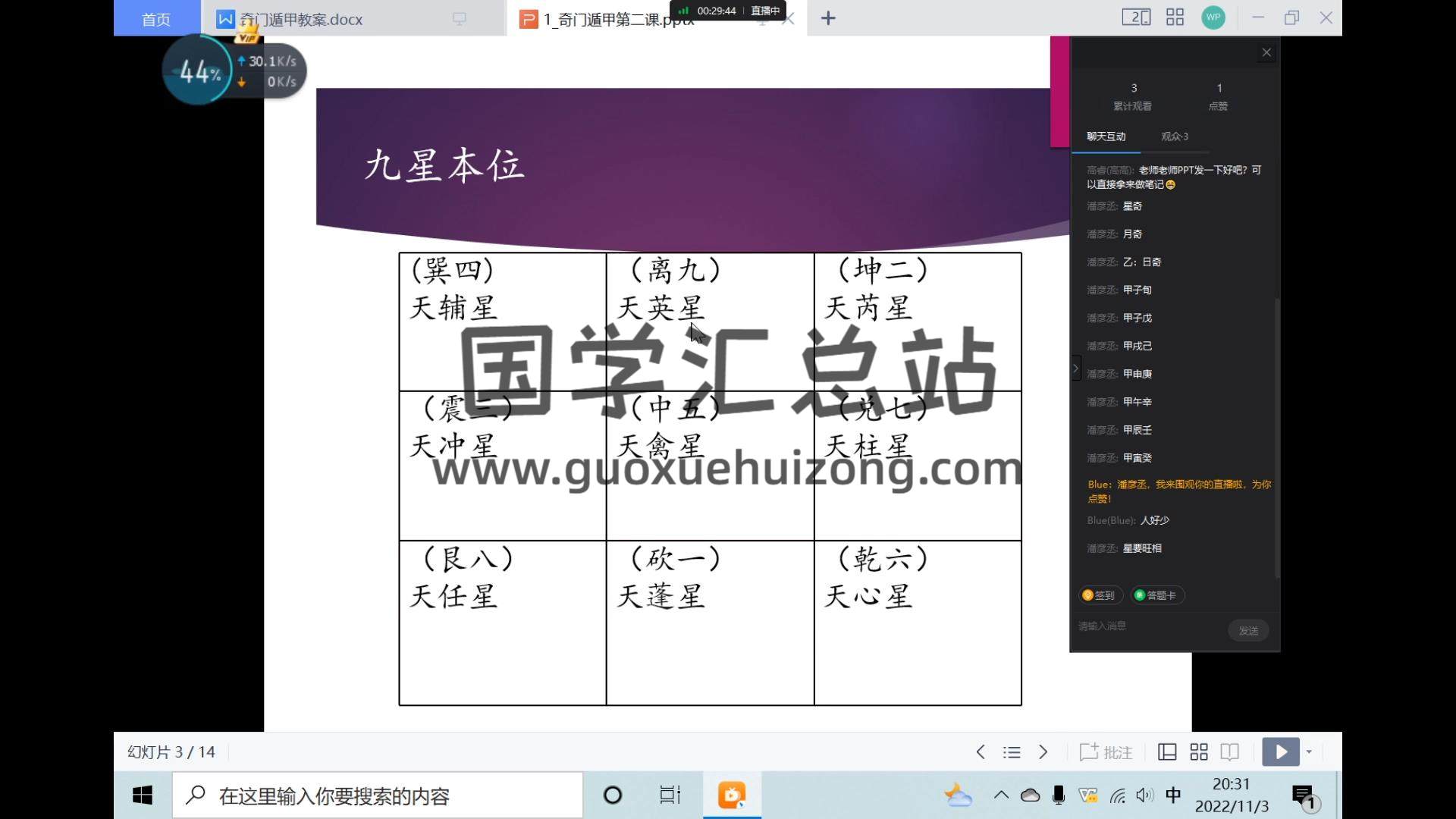Click the 答题卡 answer card toggle
Viewport: 1456px width, 819px height.
1156,595
